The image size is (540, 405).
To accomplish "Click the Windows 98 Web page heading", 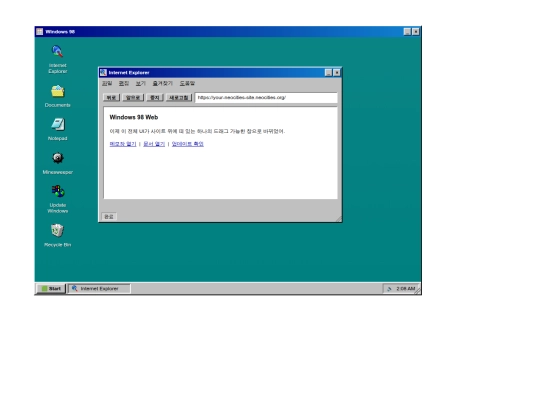I will coord(134,117).
